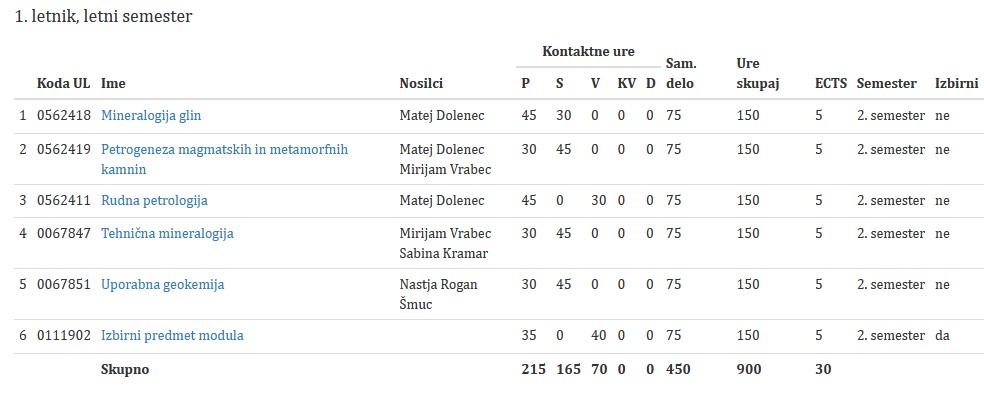This screenshot has width=984, height=401.
Task: Click course code 0562418
Action: [64, 116]
